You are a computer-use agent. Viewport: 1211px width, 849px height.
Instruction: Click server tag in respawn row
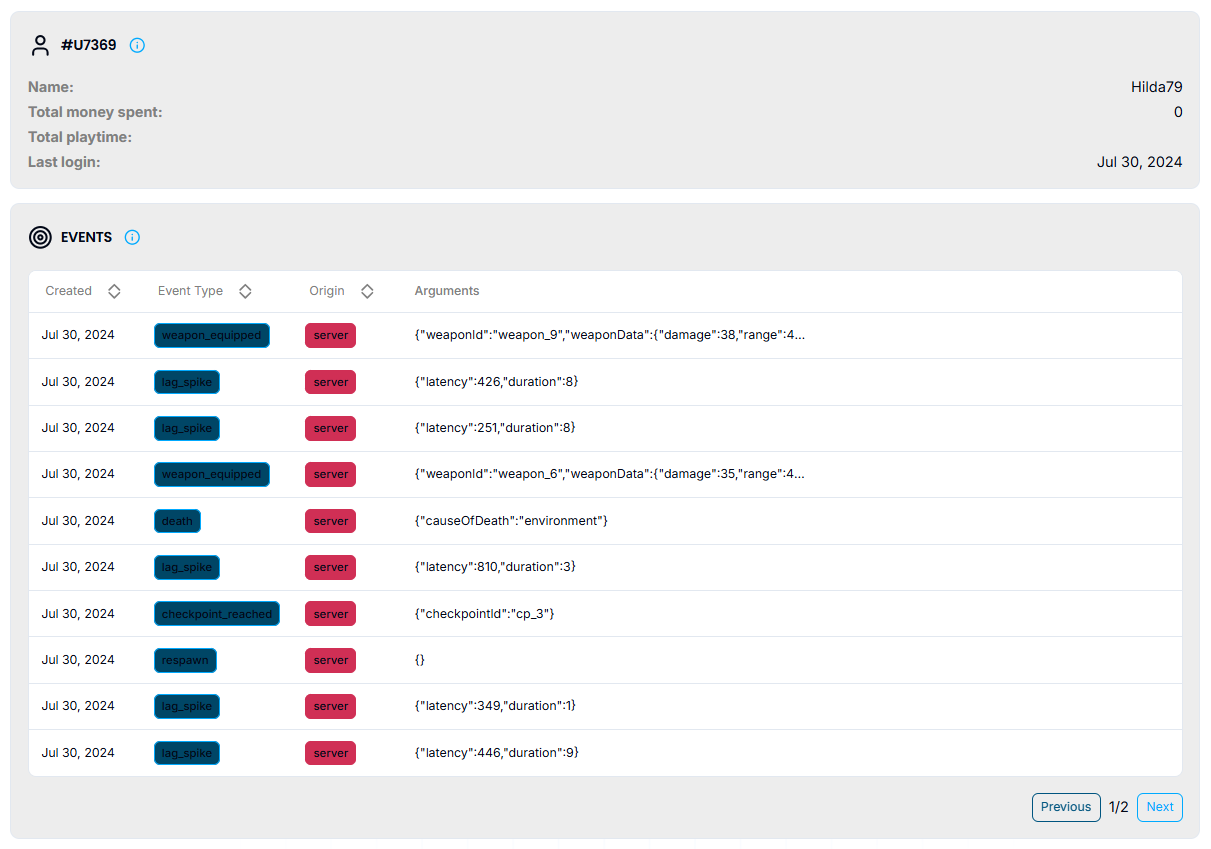[x=331, y=660]
